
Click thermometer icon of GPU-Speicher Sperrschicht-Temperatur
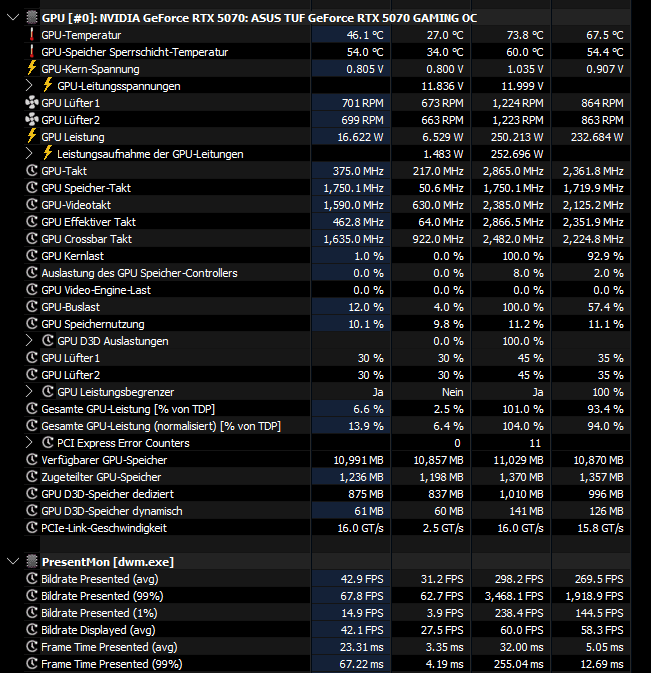coord(32,52)
